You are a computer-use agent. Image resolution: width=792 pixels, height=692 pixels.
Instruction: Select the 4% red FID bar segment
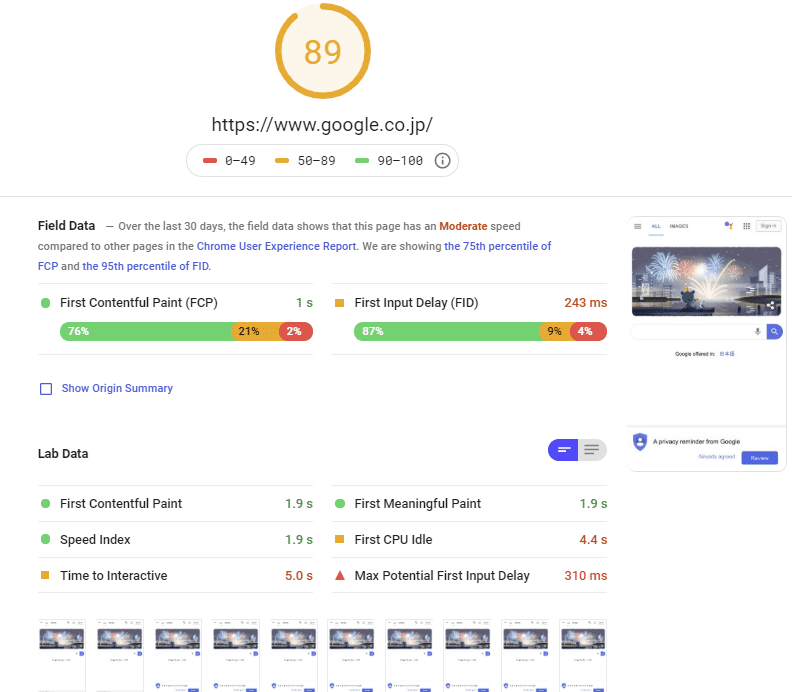pyautogui.click(x=588, y=331)
